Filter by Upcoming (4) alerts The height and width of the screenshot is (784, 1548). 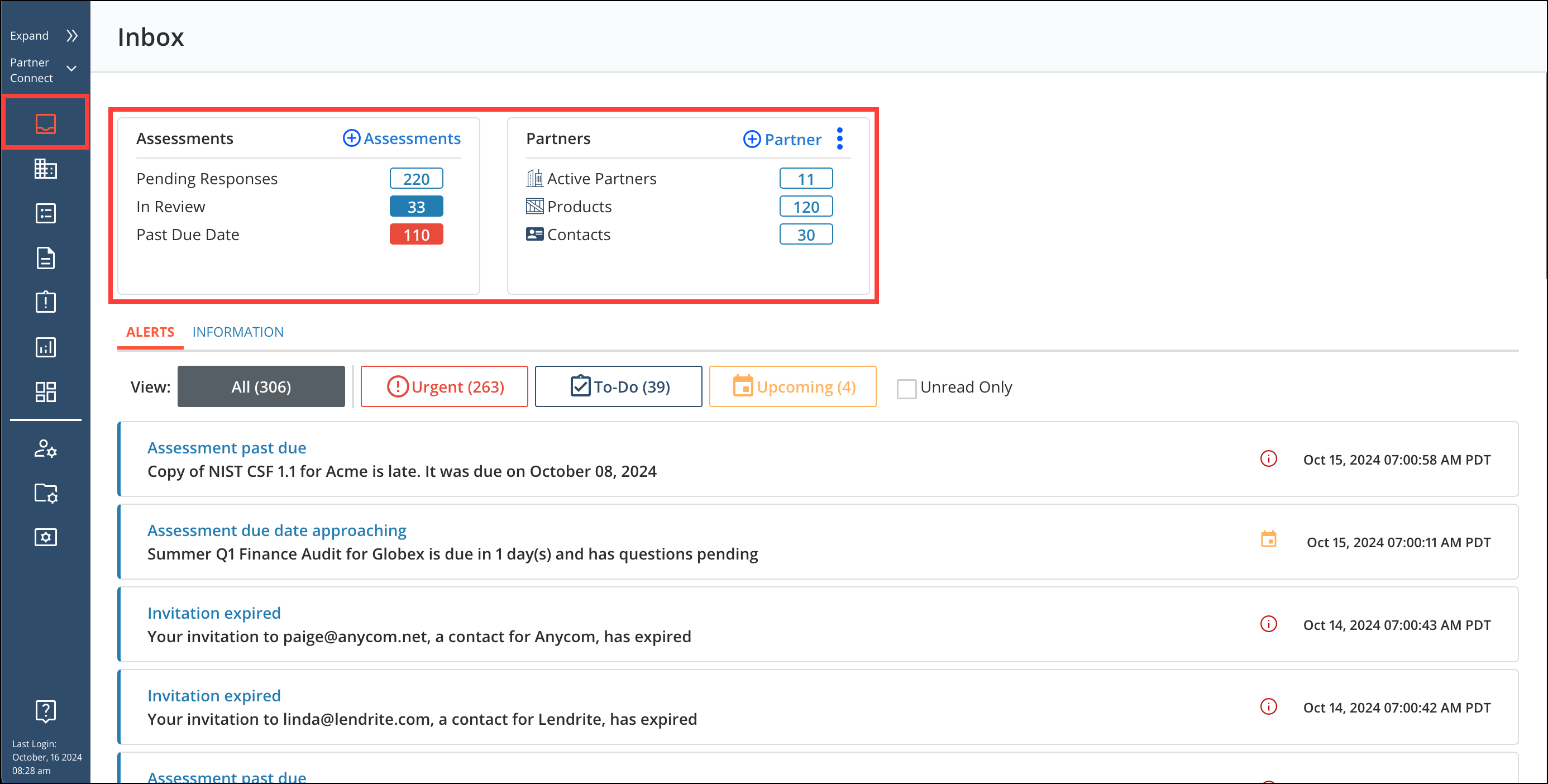point(792,386)
